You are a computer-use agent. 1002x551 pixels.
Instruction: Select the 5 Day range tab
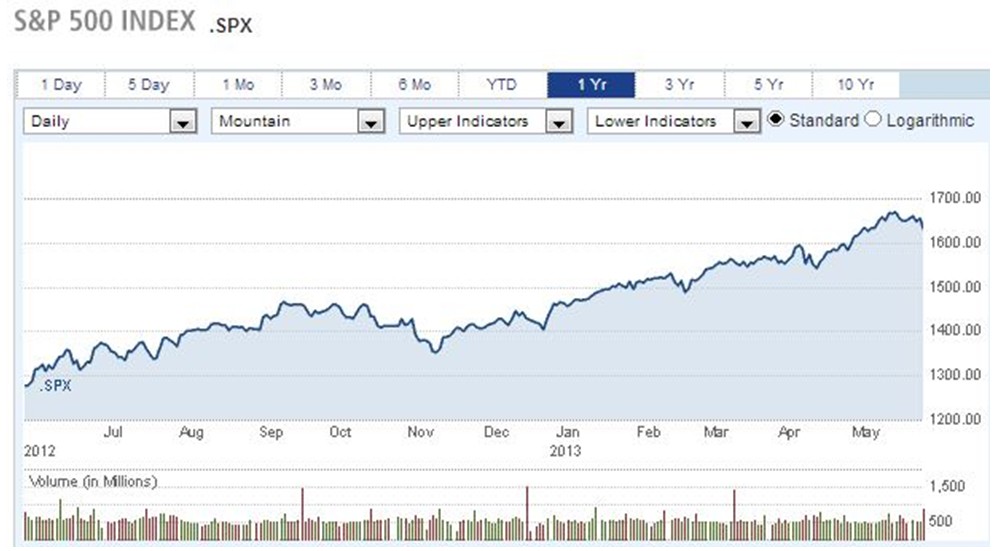pos(148,85)
